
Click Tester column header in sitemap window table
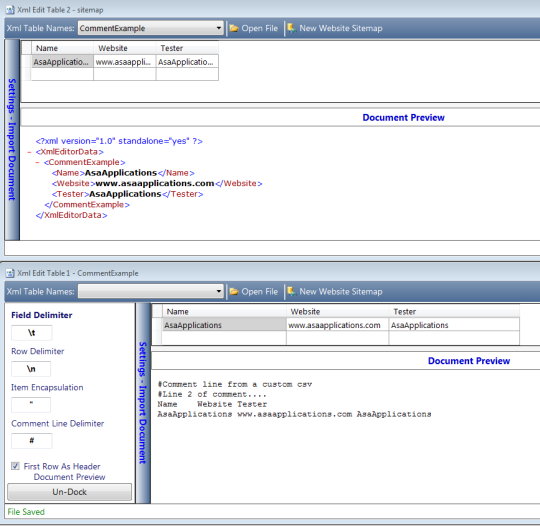(x=187, y=48)
